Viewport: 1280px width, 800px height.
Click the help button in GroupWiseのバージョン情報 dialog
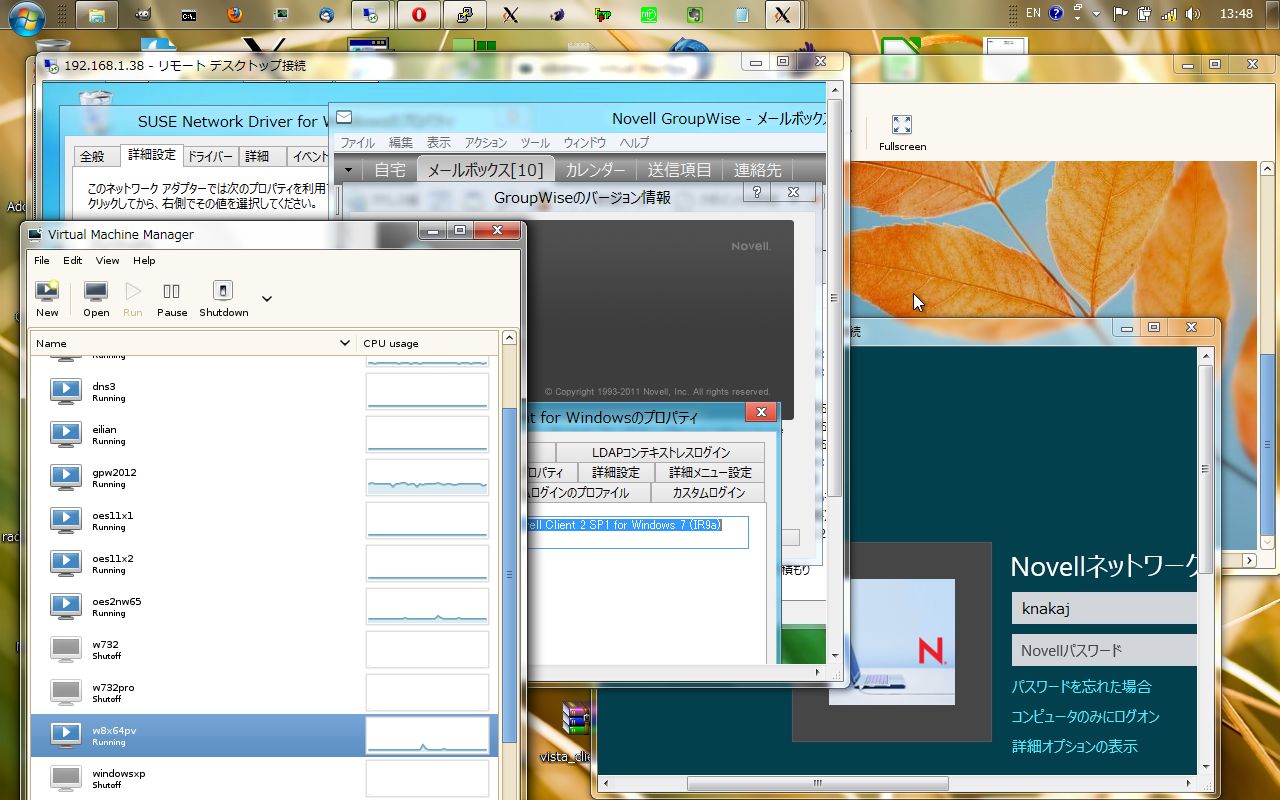click(x=757, y=192)
